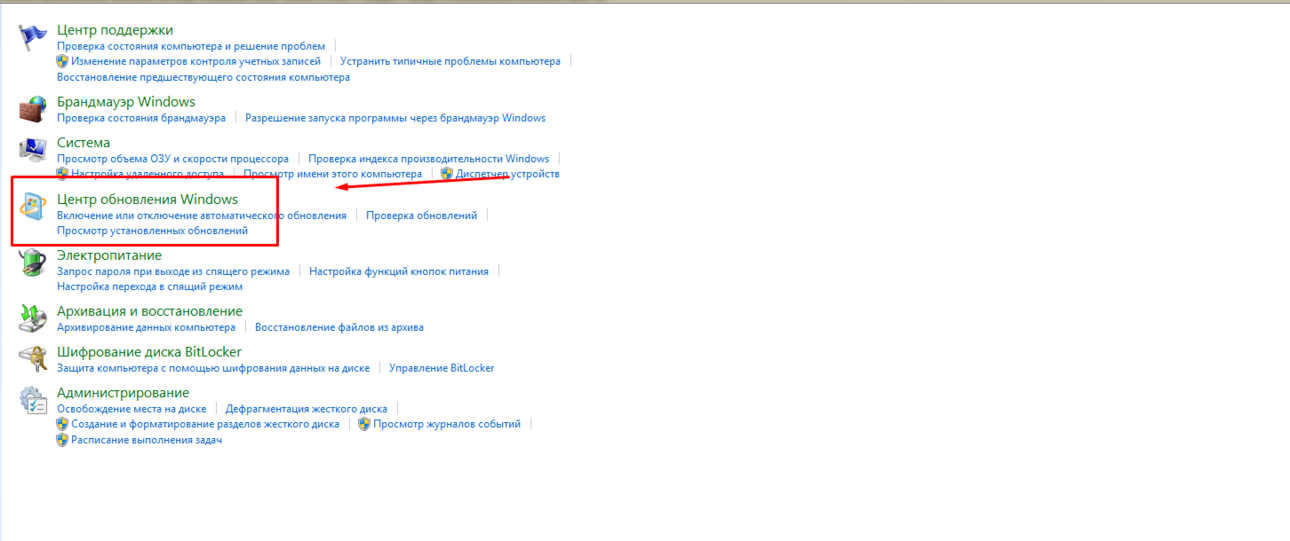The image size is (1290, 541).
Task: Open Разрешение запуска программы через брандмауэр Windows
Action: (x=395, y=118)
